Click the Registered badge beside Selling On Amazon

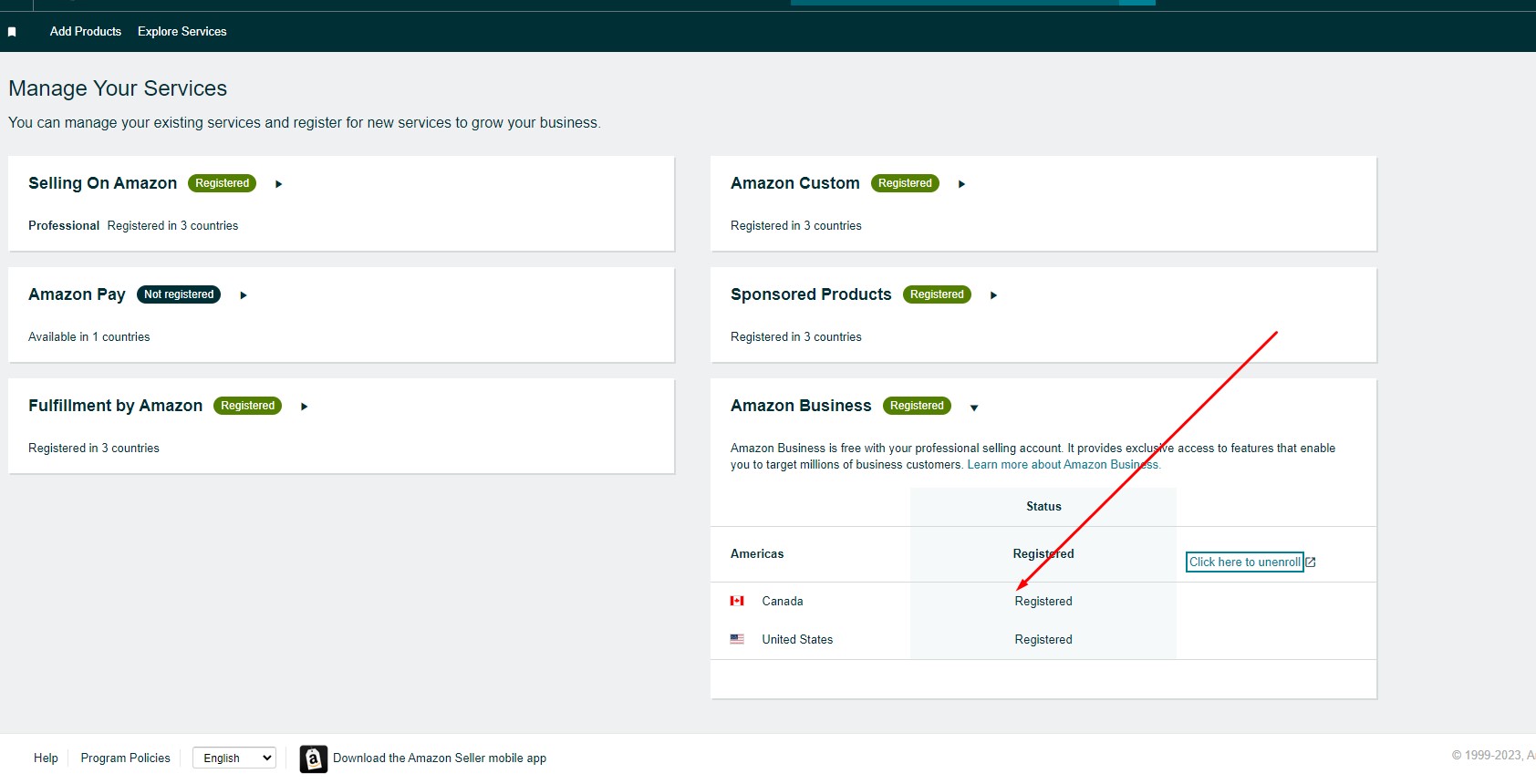point(222,183)
